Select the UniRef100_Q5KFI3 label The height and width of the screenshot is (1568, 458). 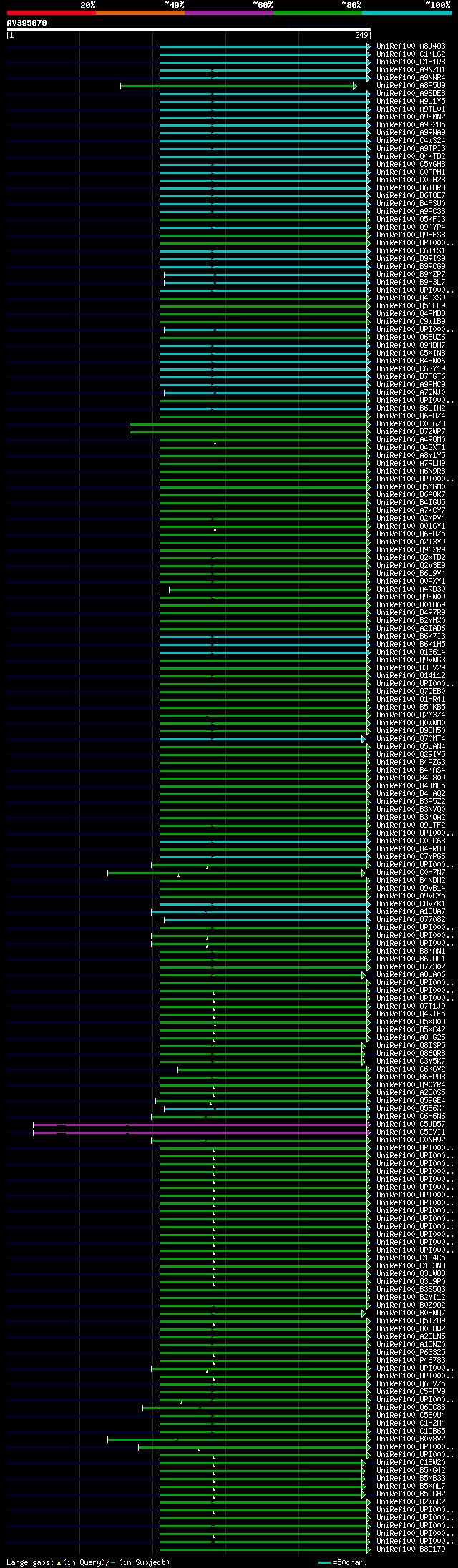pos(411,219)
